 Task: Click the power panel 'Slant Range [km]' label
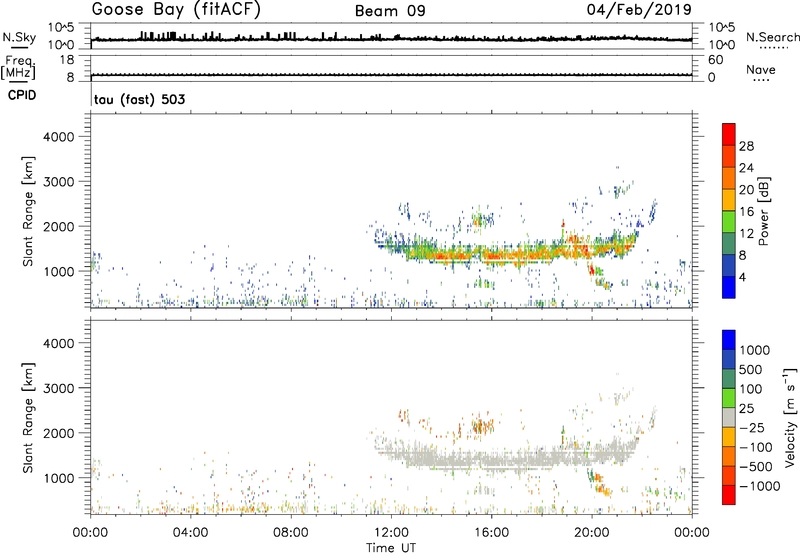[28, 211]
